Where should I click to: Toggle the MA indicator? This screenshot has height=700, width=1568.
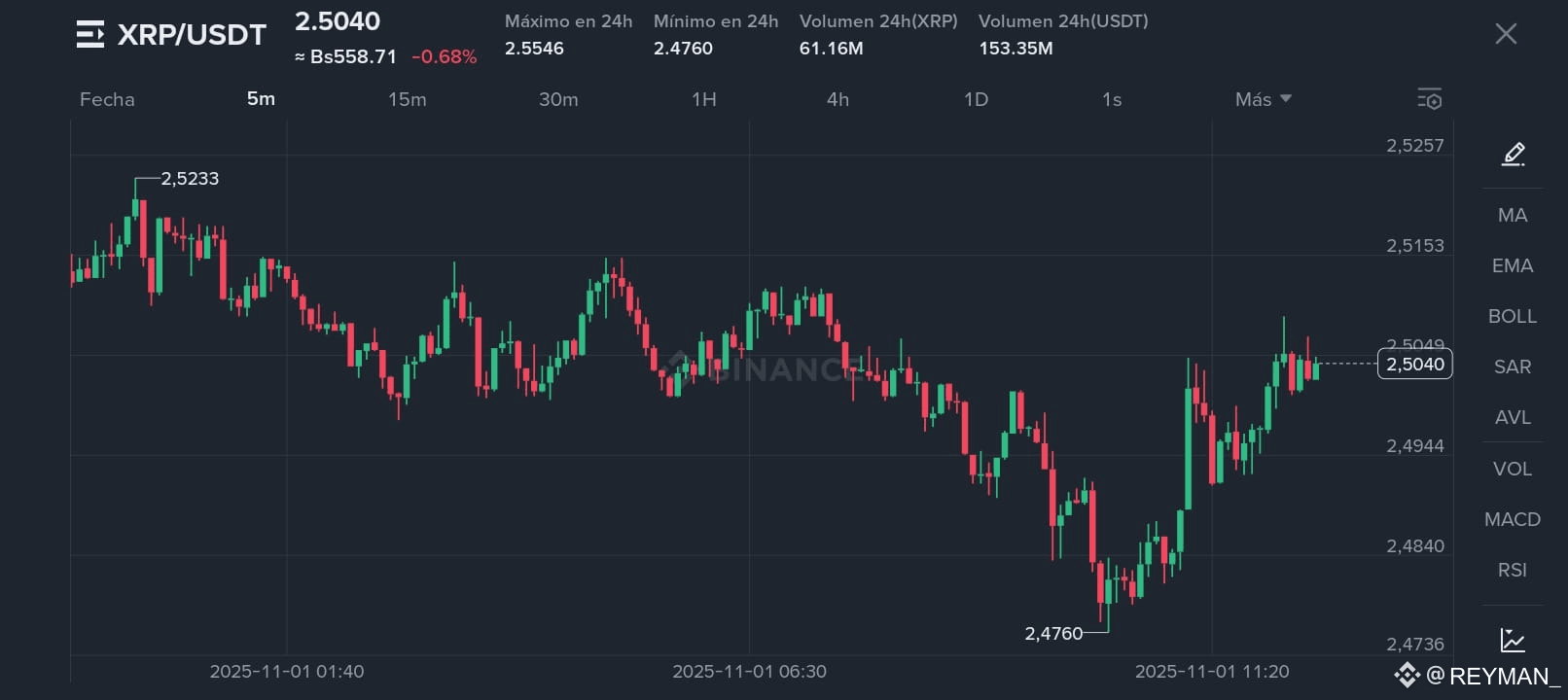point(1513,215)
